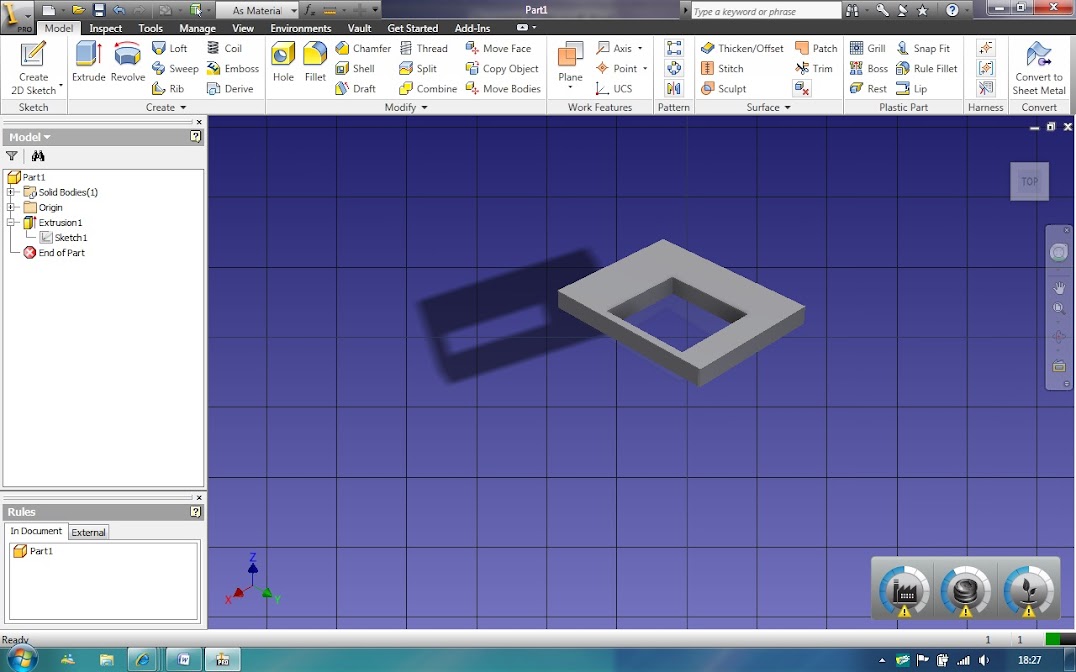Open the Model browser dropdown
The image size is (1076, 672).
30,137
